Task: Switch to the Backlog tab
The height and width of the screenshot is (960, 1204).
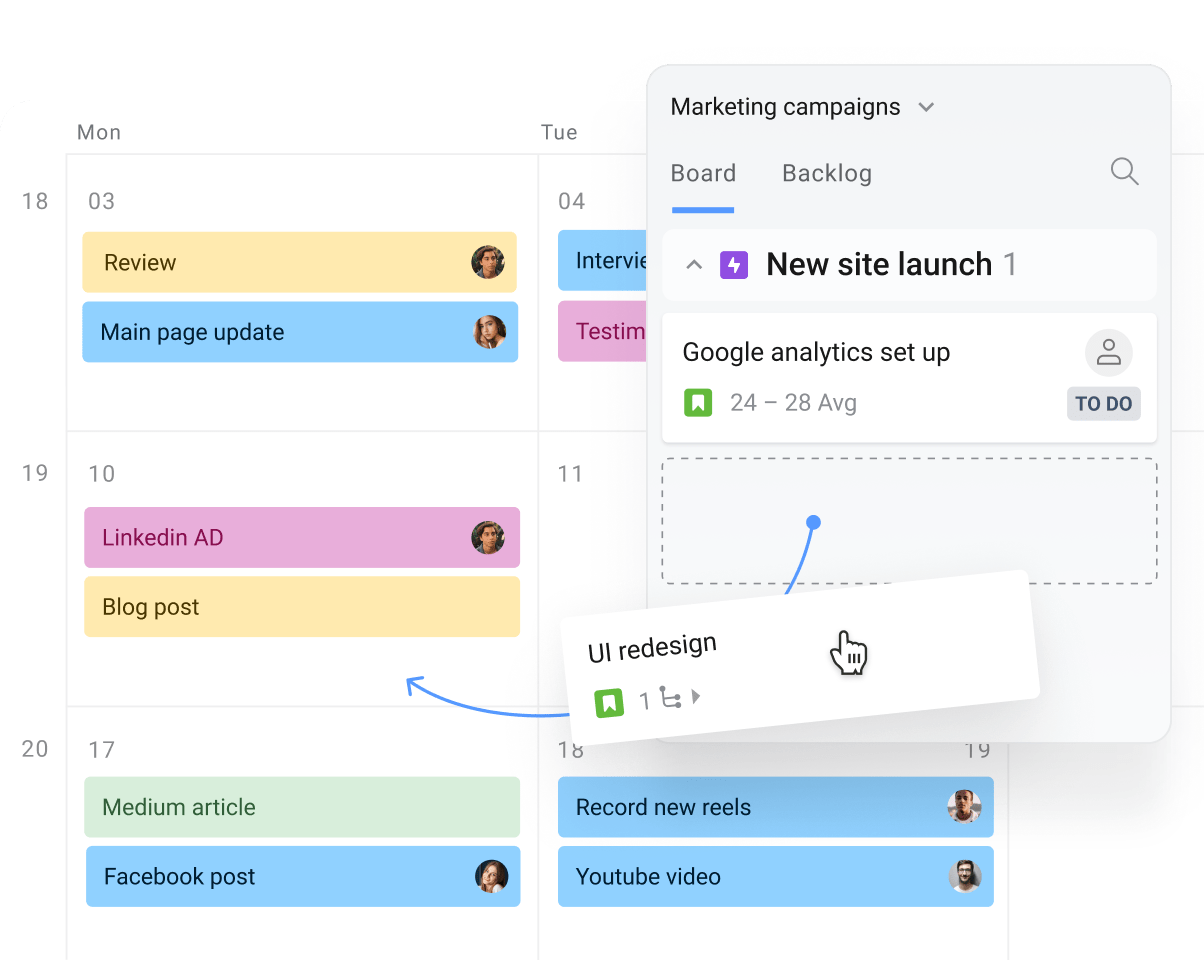Action: click(x=826, y=172)
